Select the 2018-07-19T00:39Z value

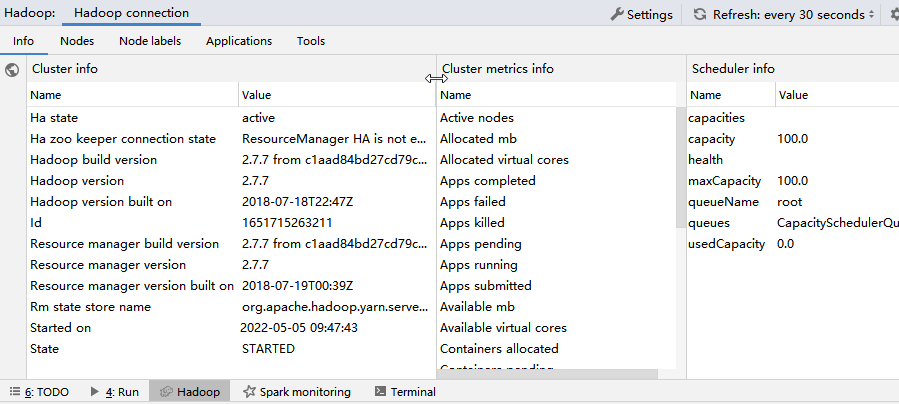(298, 286)
